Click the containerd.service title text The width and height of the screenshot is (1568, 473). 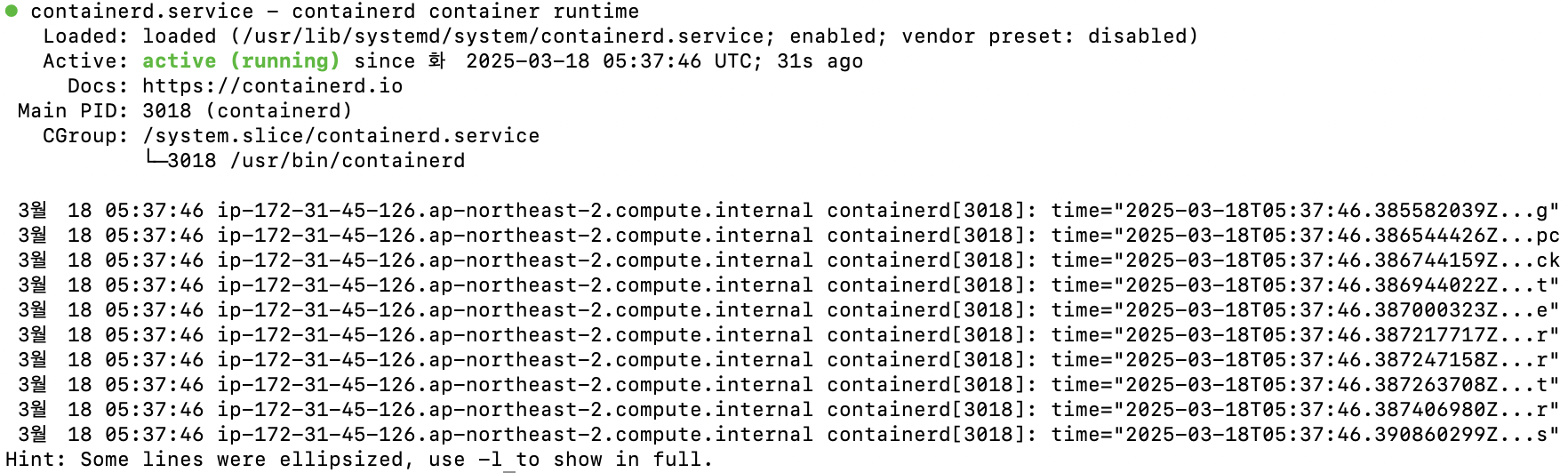point(142,12)
